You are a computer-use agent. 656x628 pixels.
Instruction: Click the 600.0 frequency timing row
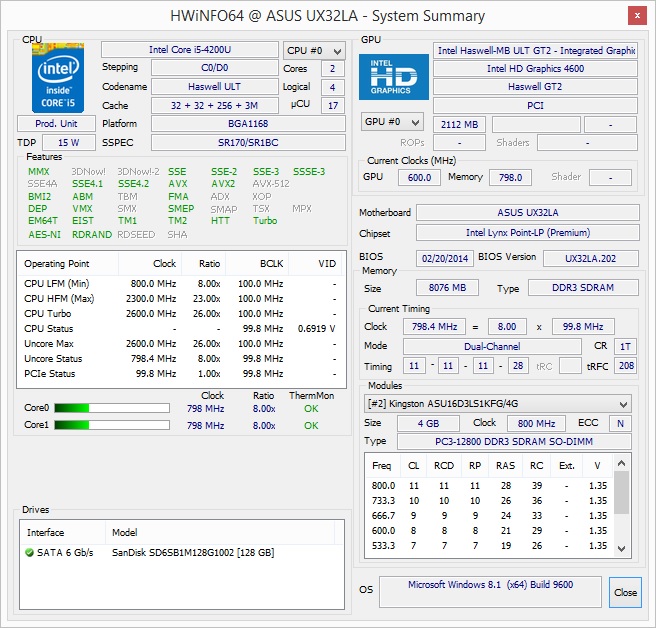click(x=489, y=531)
